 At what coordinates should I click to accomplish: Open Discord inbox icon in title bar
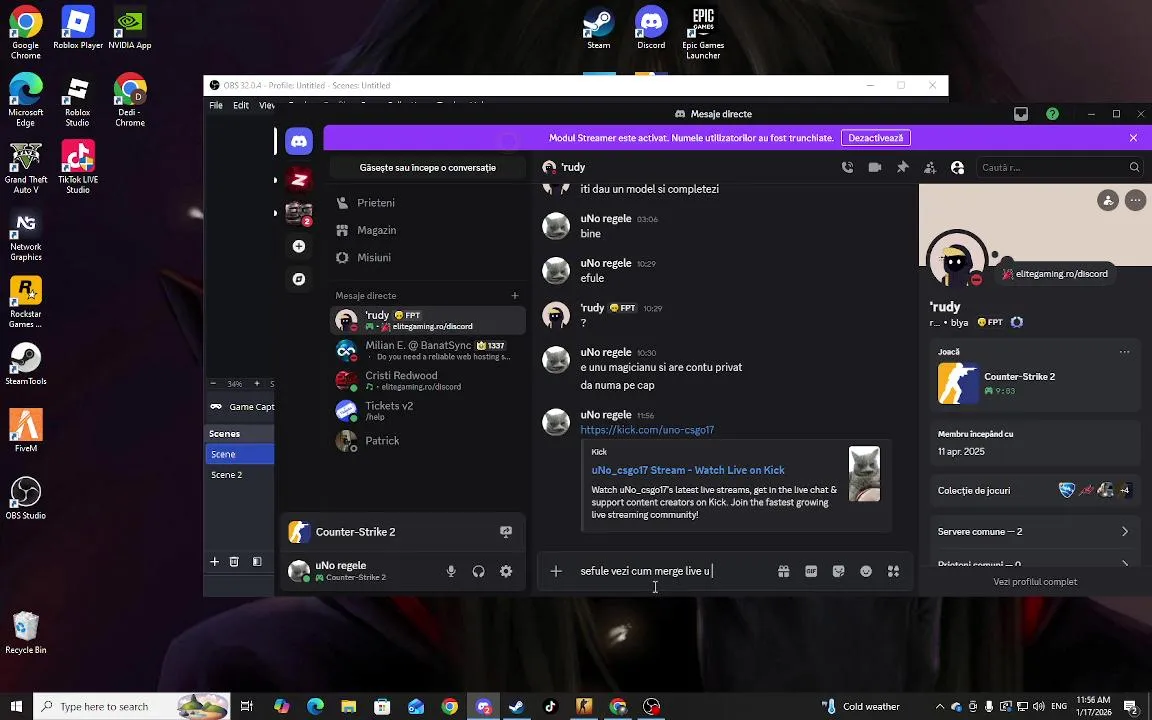tap(1020, 114)
